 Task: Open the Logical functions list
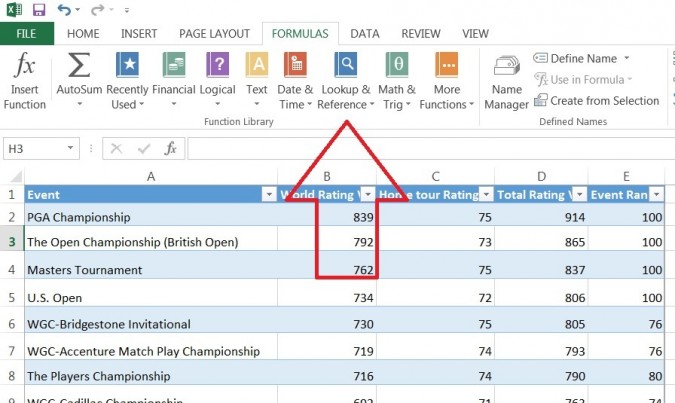tap(217, 81)
